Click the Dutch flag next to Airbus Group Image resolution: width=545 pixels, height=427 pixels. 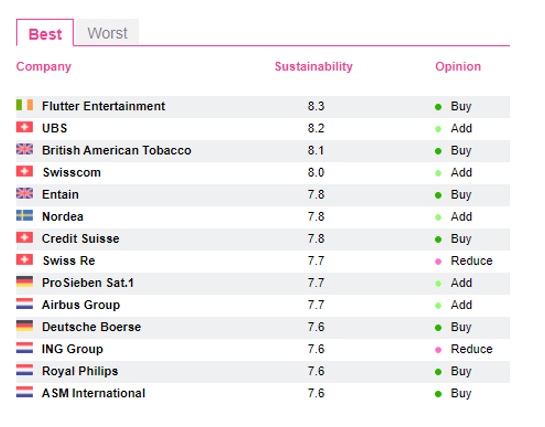[25, 304]
